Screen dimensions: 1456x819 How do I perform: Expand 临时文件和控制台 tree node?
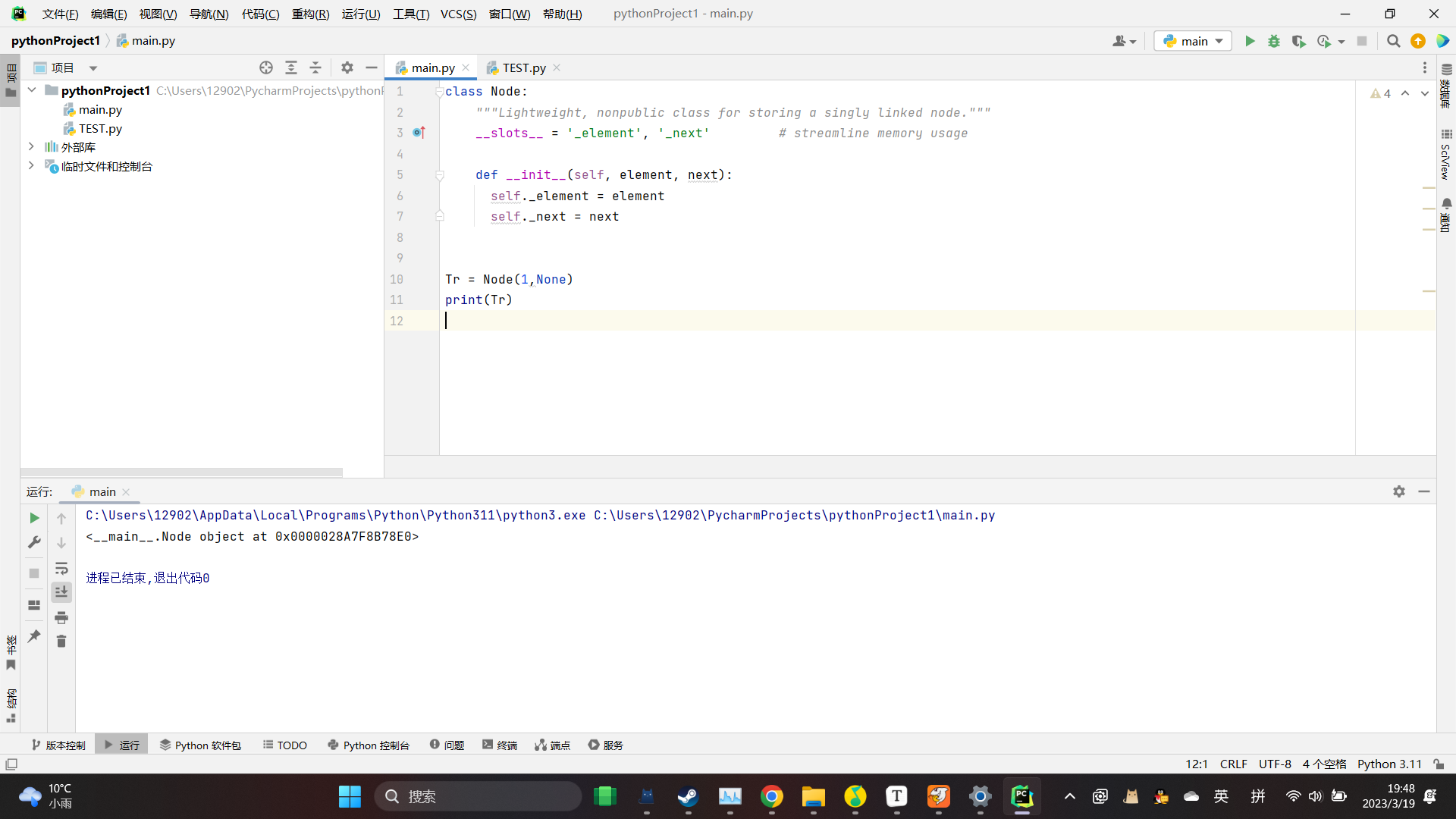click(x=31, y=165)
